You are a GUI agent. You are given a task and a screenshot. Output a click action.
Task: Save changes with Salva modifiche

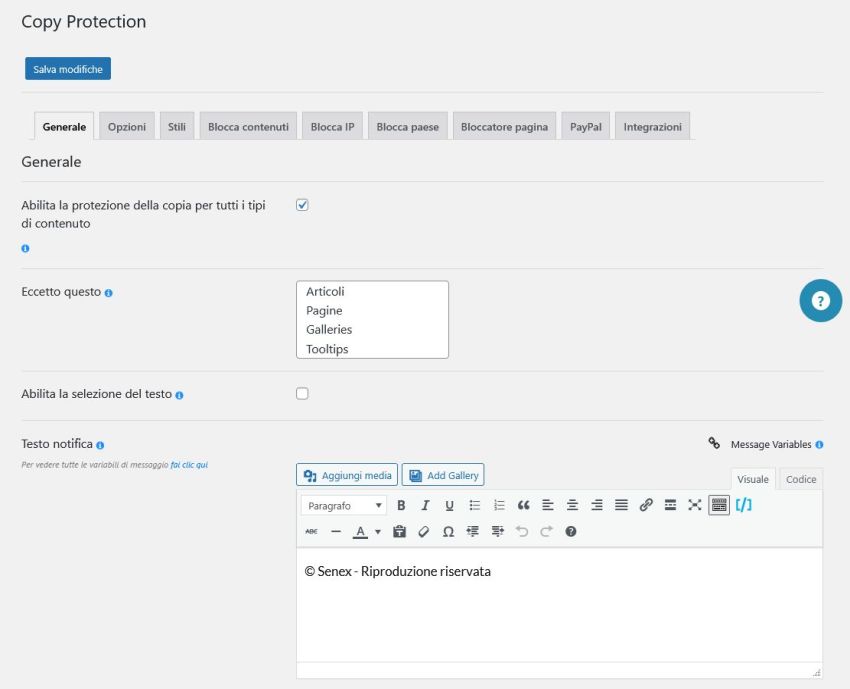68,69
